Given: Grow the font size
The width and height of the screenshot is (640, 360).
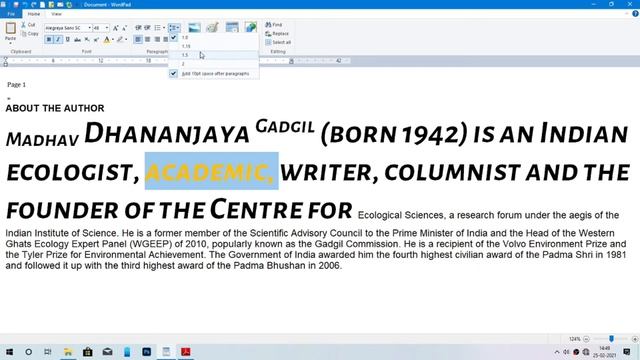Looking at the screenshot, I should click(x=116, y=28).
